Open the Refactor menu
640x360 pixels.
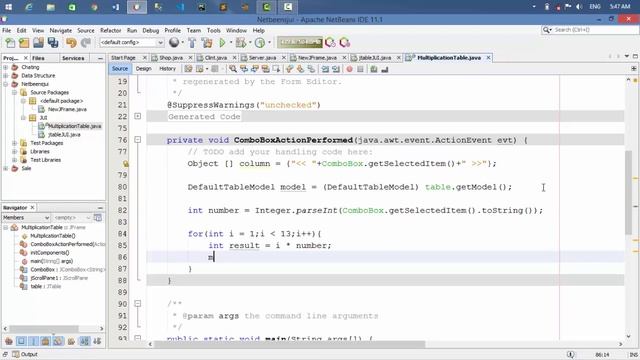click(111, 30)
